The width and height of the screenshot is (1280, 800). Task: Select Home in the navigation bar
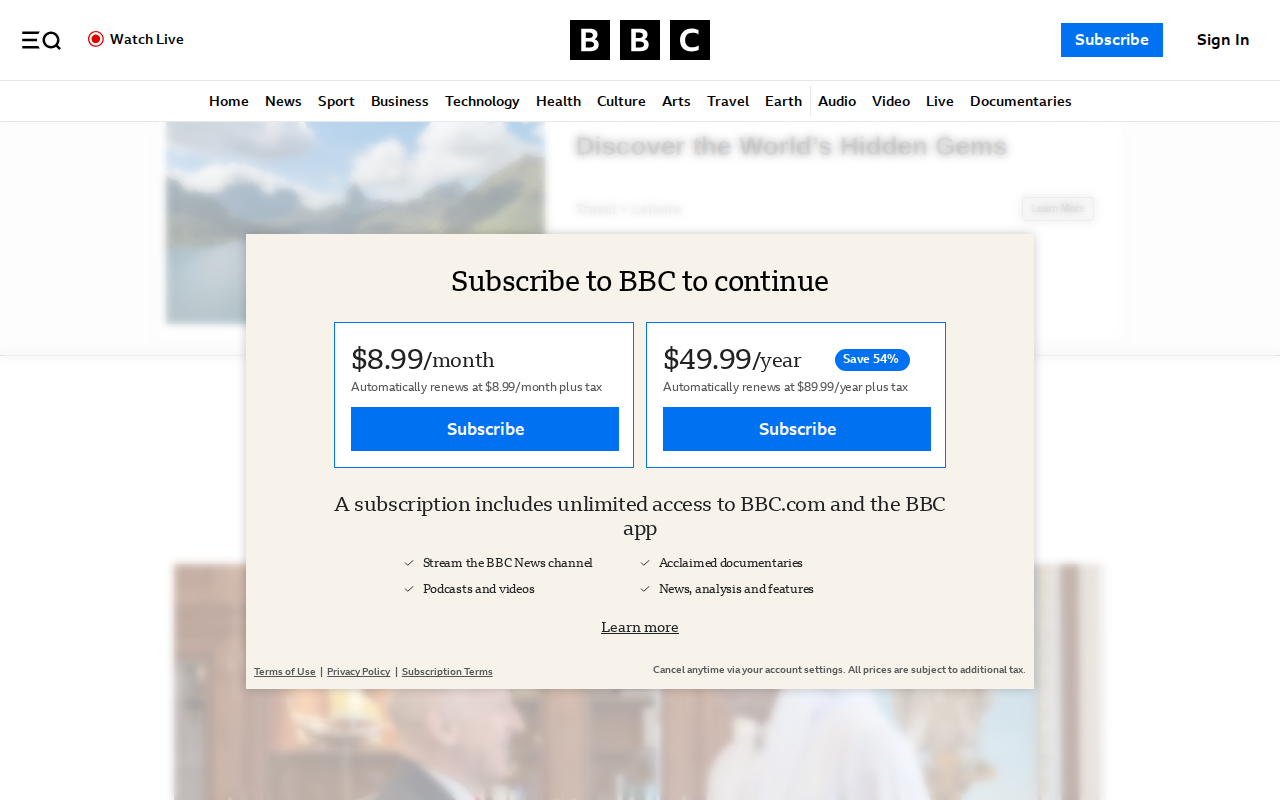pyautogui.click(x=229, y=101)
